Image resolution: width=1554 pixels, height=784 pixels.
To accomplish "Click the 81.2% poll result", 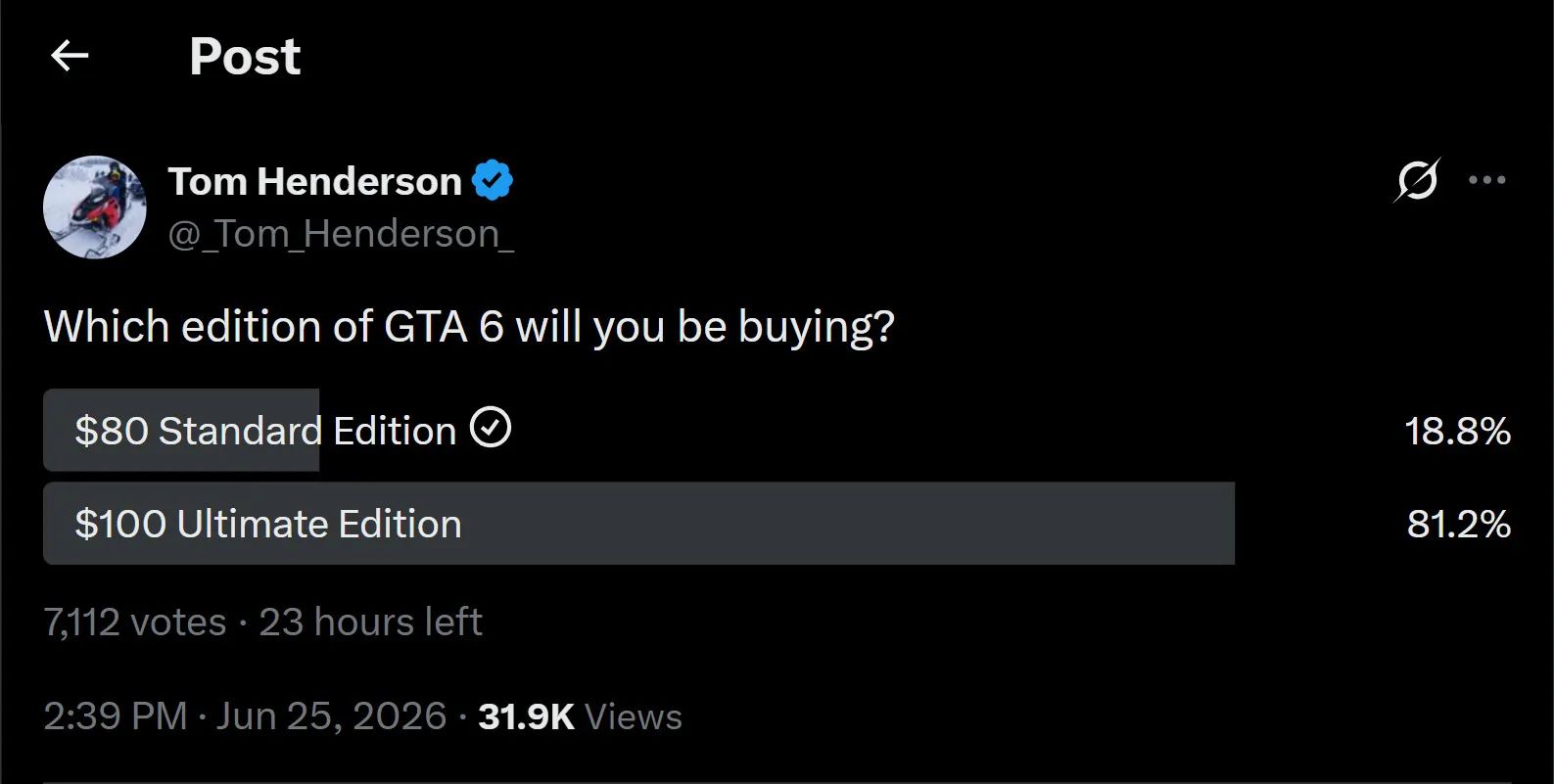I will point(1458,525).
